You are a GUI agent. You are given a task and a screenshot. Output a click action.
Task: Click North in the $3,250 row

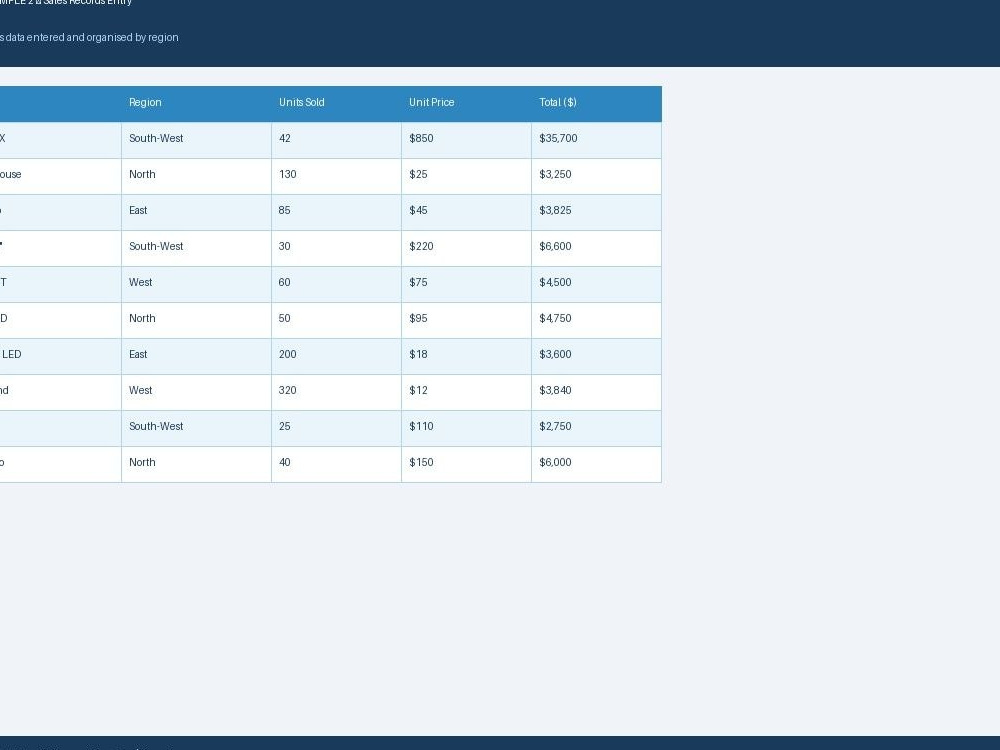click(x=196, y=176)
